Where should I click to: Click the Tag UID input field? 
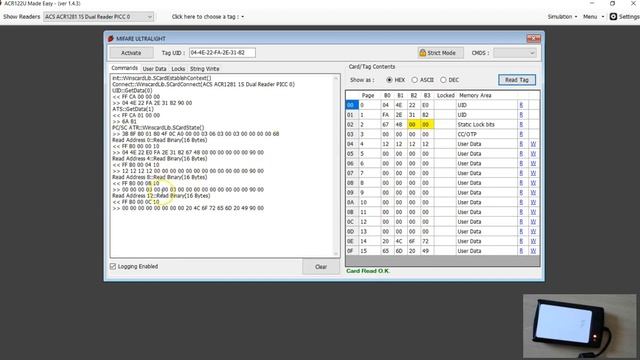pos(222,53)
